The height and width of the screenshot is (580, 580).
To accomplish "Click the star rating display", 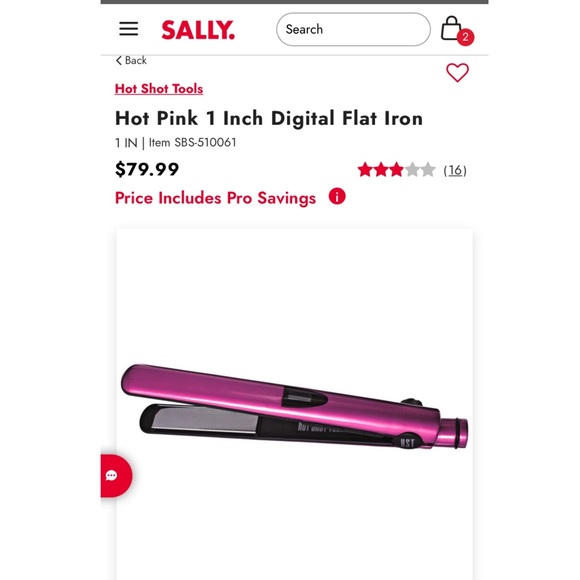I will pyautogui.click(x=397, y=170).
